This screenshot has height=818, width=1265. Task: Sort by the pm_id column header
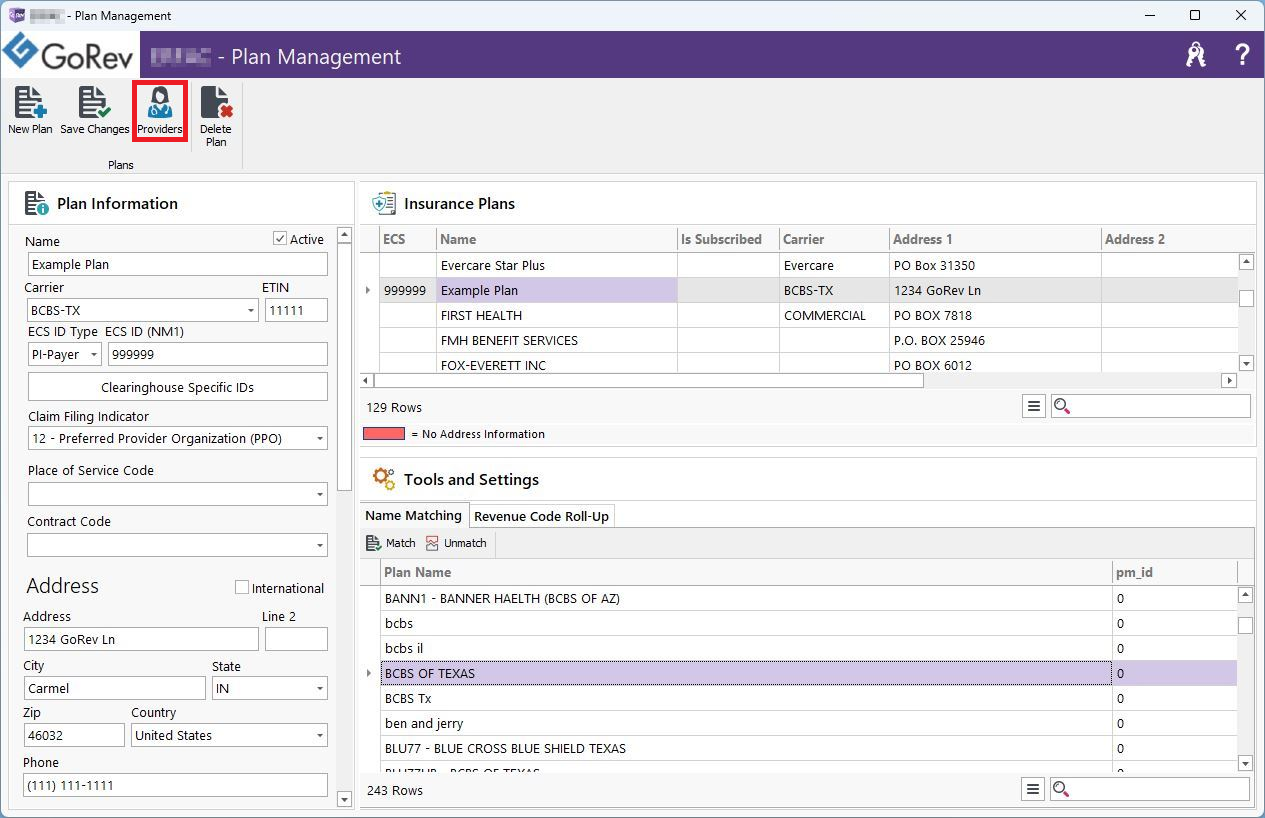click(x=1175, y=572)
